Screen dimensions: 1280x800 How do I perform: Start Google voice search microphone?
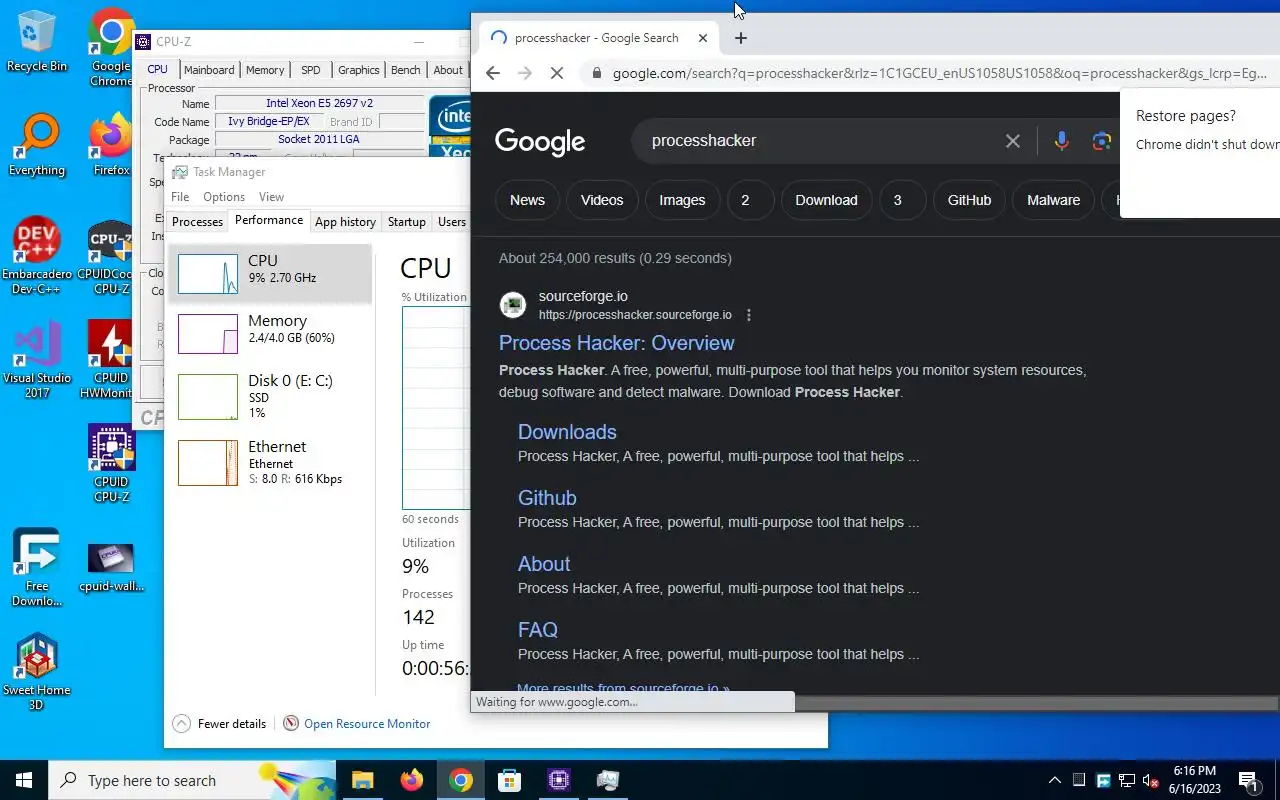click(1062, 141)
